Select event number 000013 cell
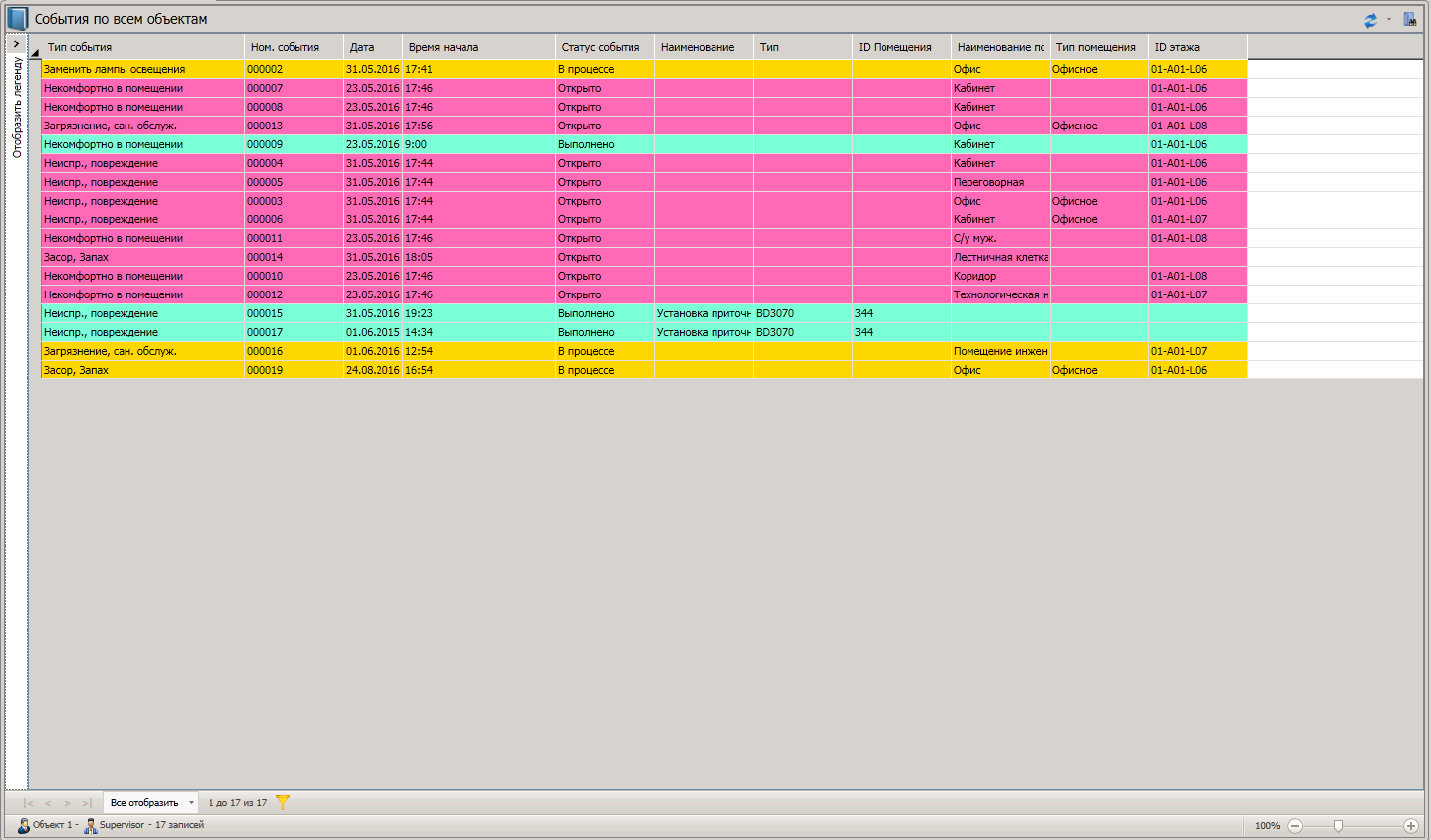This screenshot has height=840, width=1431. pos(294,126)
